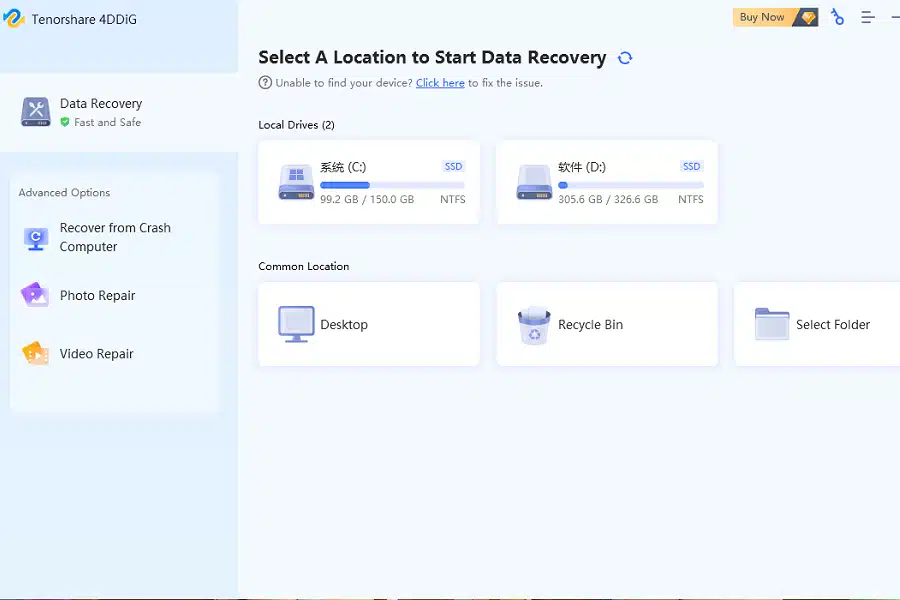Click the SSD badge on D: drive
This screenshot has height=600, width=900.
(x=691, y=167)
